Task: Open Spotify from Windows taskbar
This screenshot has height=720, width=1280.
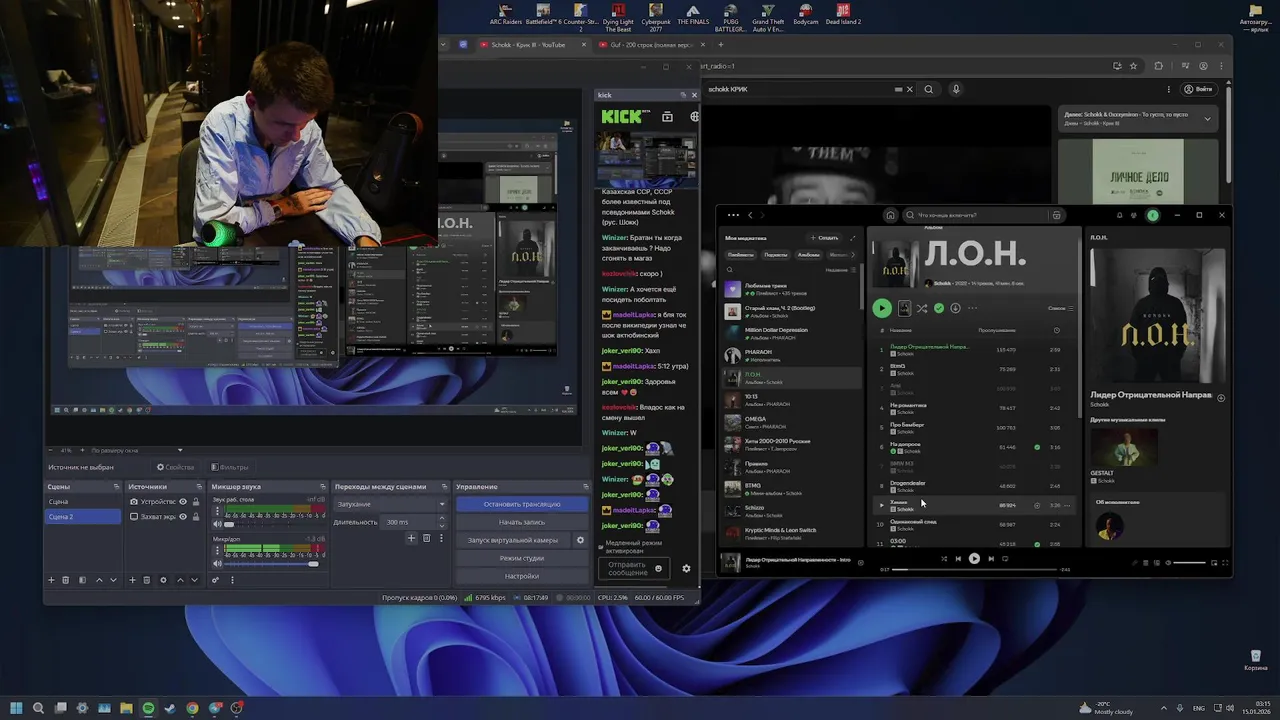Action: pos(148,708)
